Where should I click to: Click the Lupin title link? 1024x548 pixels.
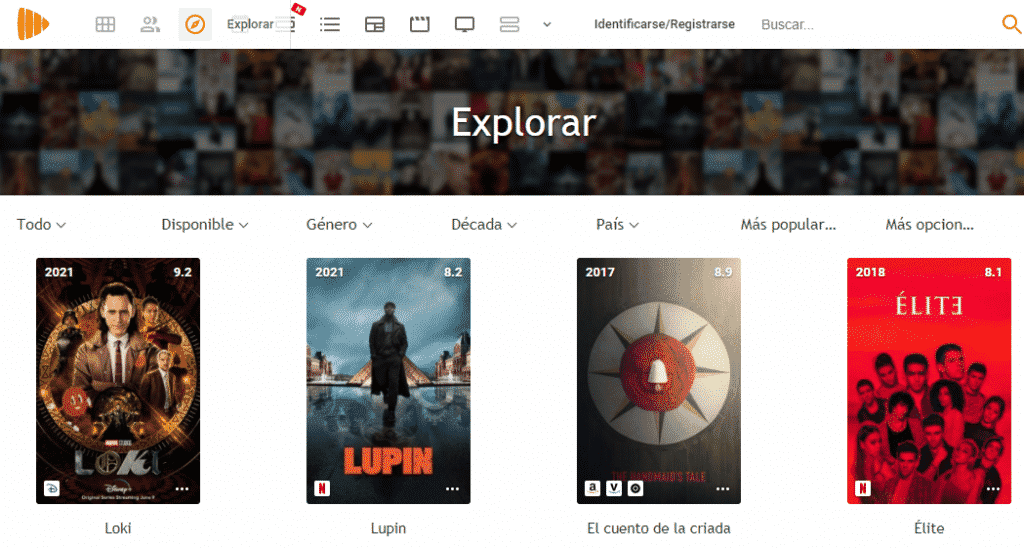(389, 528)
